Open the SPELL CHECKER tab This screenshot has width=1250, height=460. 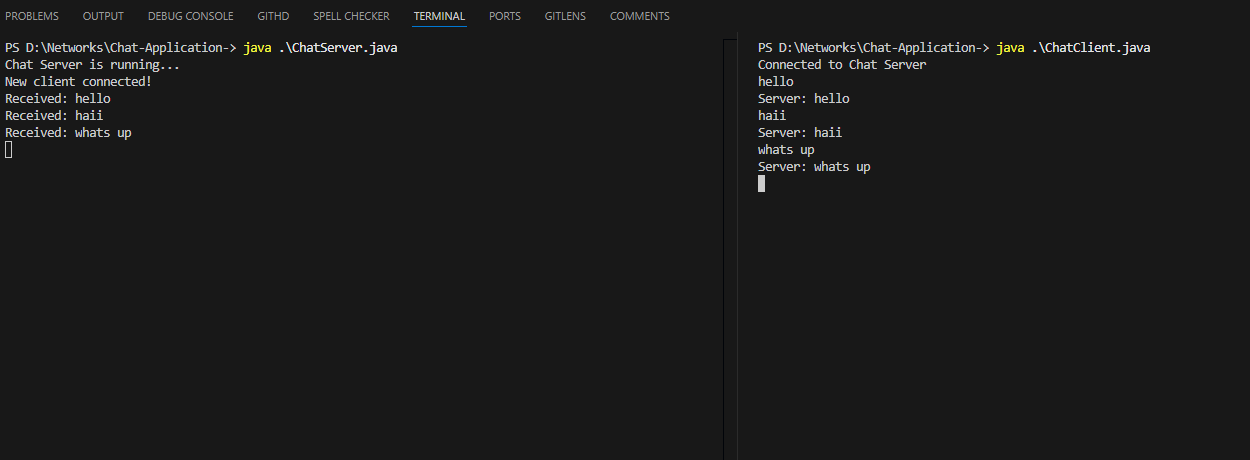point(351,16)
